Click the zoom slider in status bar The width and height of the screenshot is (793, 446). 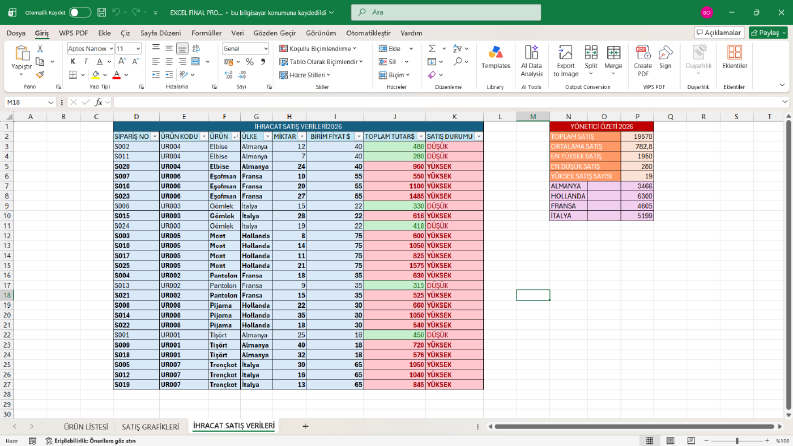(x=737, y=441)
